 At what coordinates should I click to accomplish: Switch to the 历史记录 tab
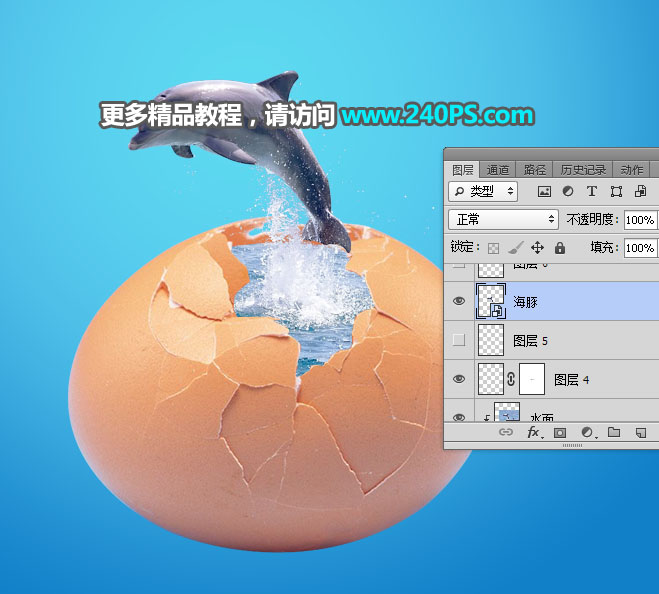tap(583, 170)
